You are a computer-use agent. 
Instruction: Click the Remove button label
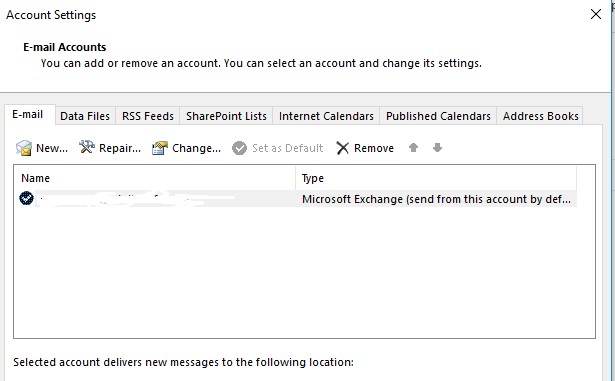pyautogui.click(x=374, y=148)
